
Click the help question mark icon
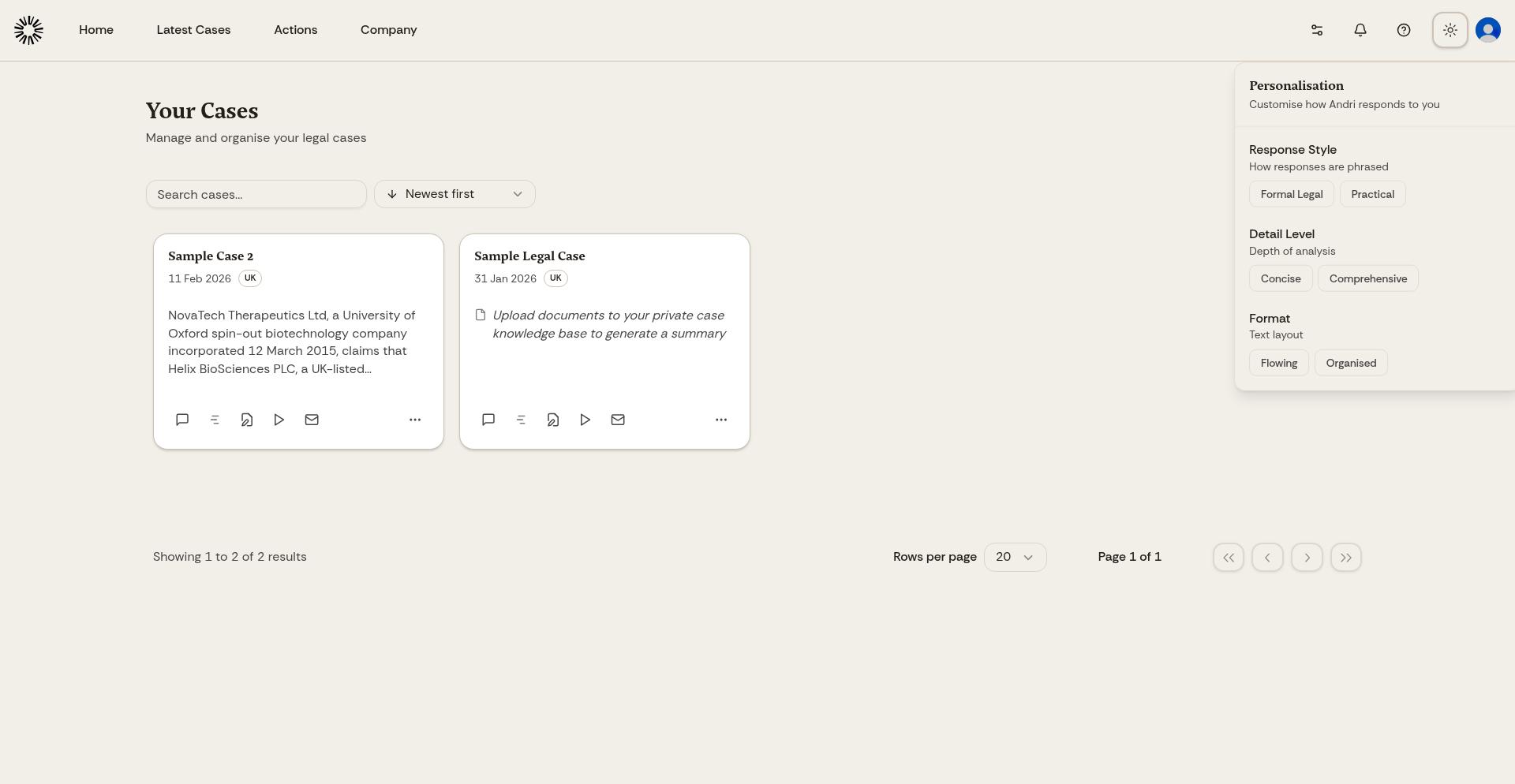[1404, 30]
